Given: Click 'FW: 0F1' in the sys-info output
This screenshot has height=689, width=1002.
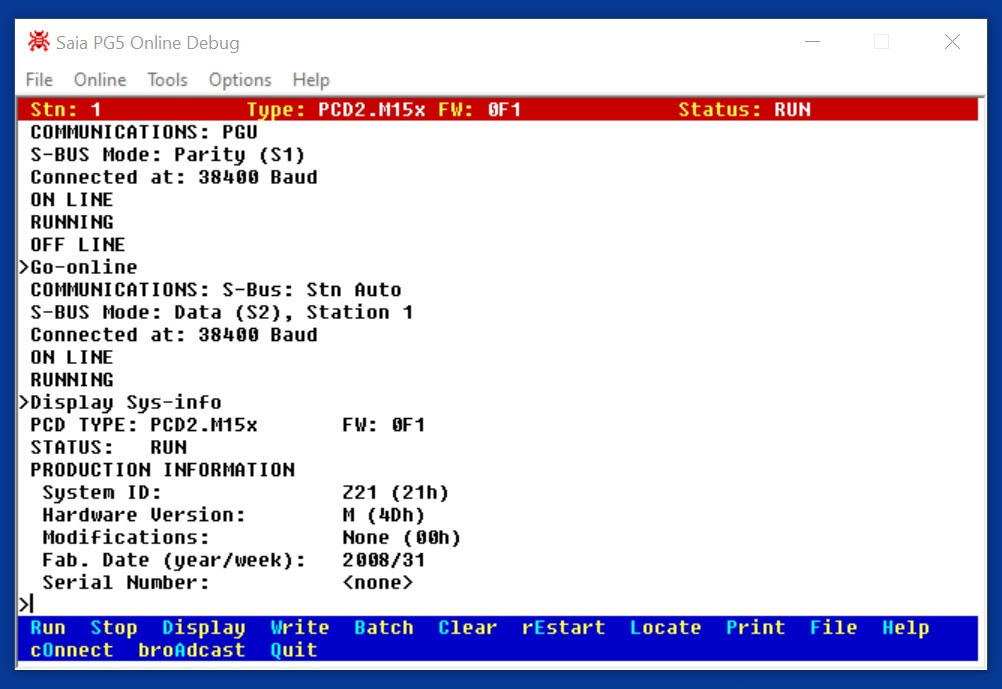Looking at the screenshot, I should click(383, 424).
